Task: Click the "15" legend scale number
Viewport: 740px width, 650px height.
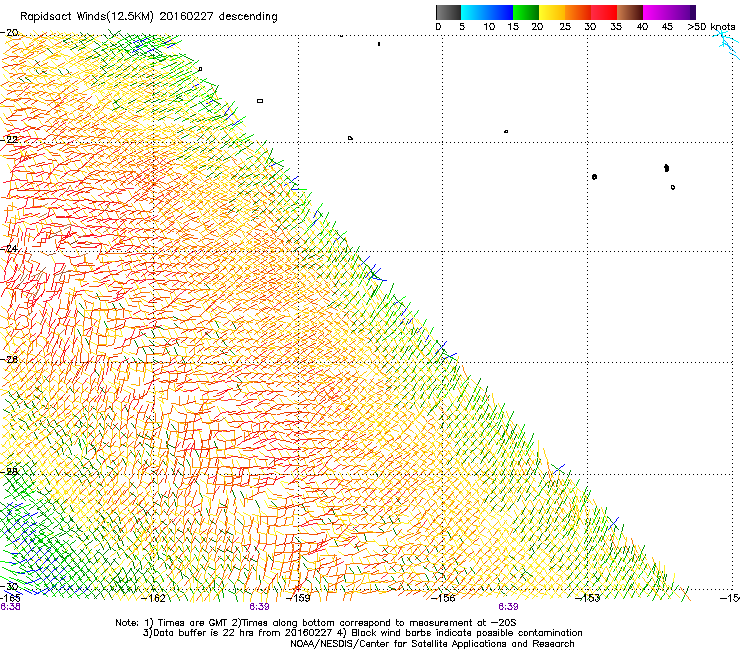Action: (x=513, y=27)
